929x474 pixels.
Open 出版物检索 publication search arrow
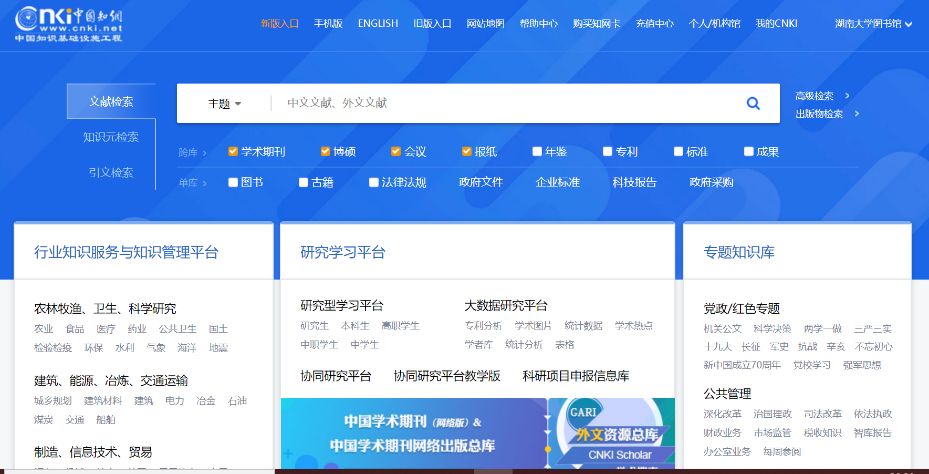[x=857, y=113]
